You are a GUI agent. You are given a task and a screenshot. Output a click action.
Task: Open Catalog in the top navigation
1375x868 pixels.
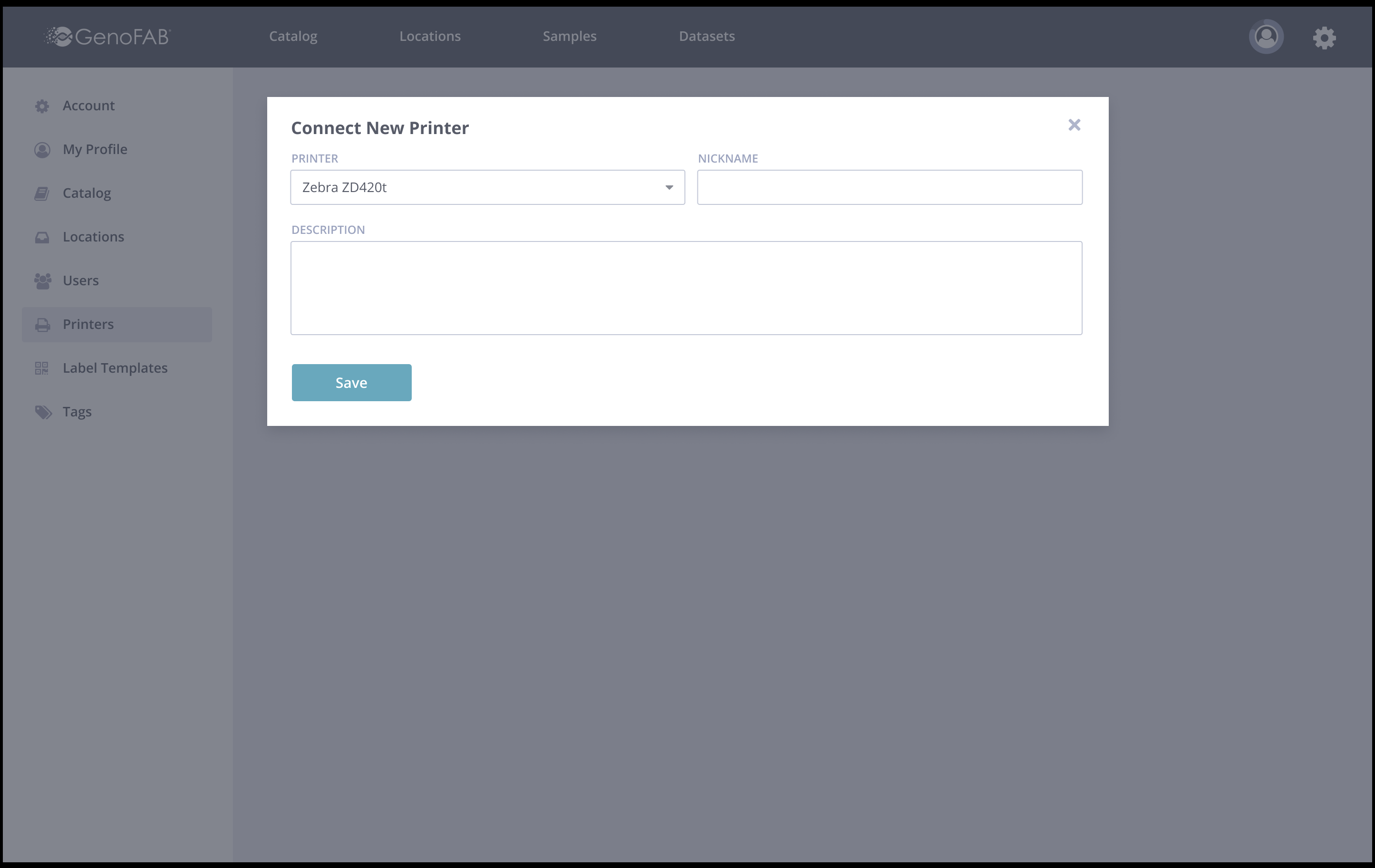pos(293,36)
